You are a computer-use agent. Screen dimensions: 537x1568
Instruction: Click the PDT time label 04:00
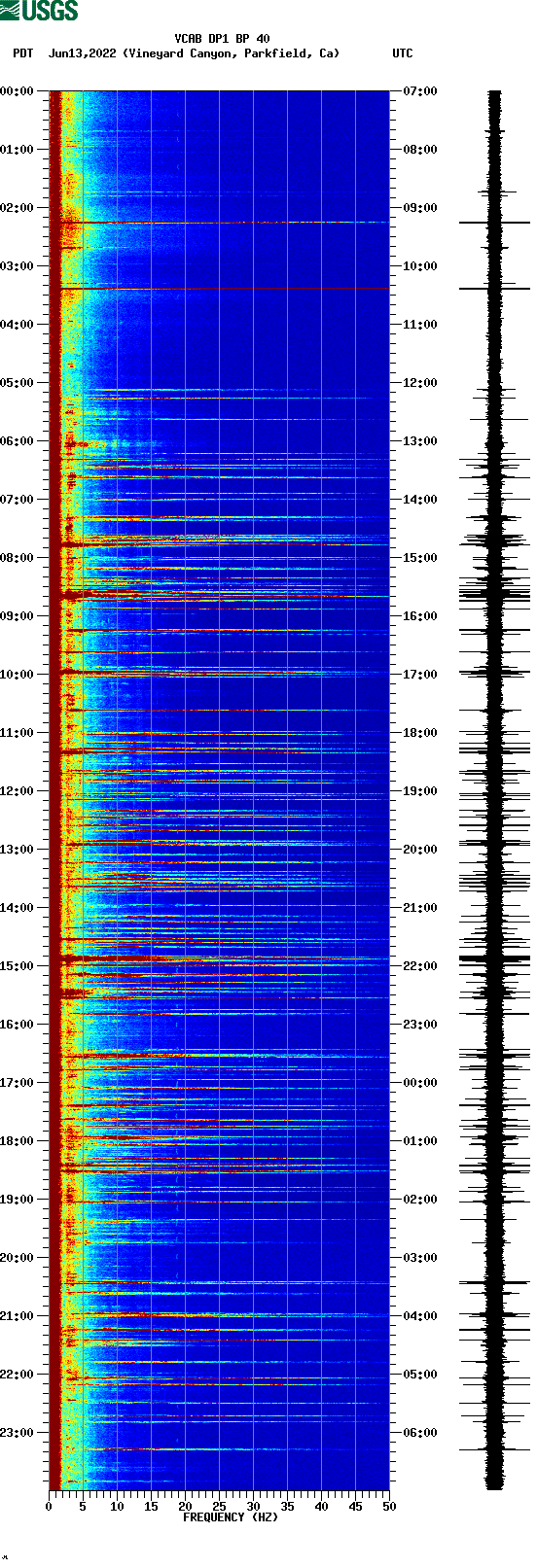click(x=18, y=325)
